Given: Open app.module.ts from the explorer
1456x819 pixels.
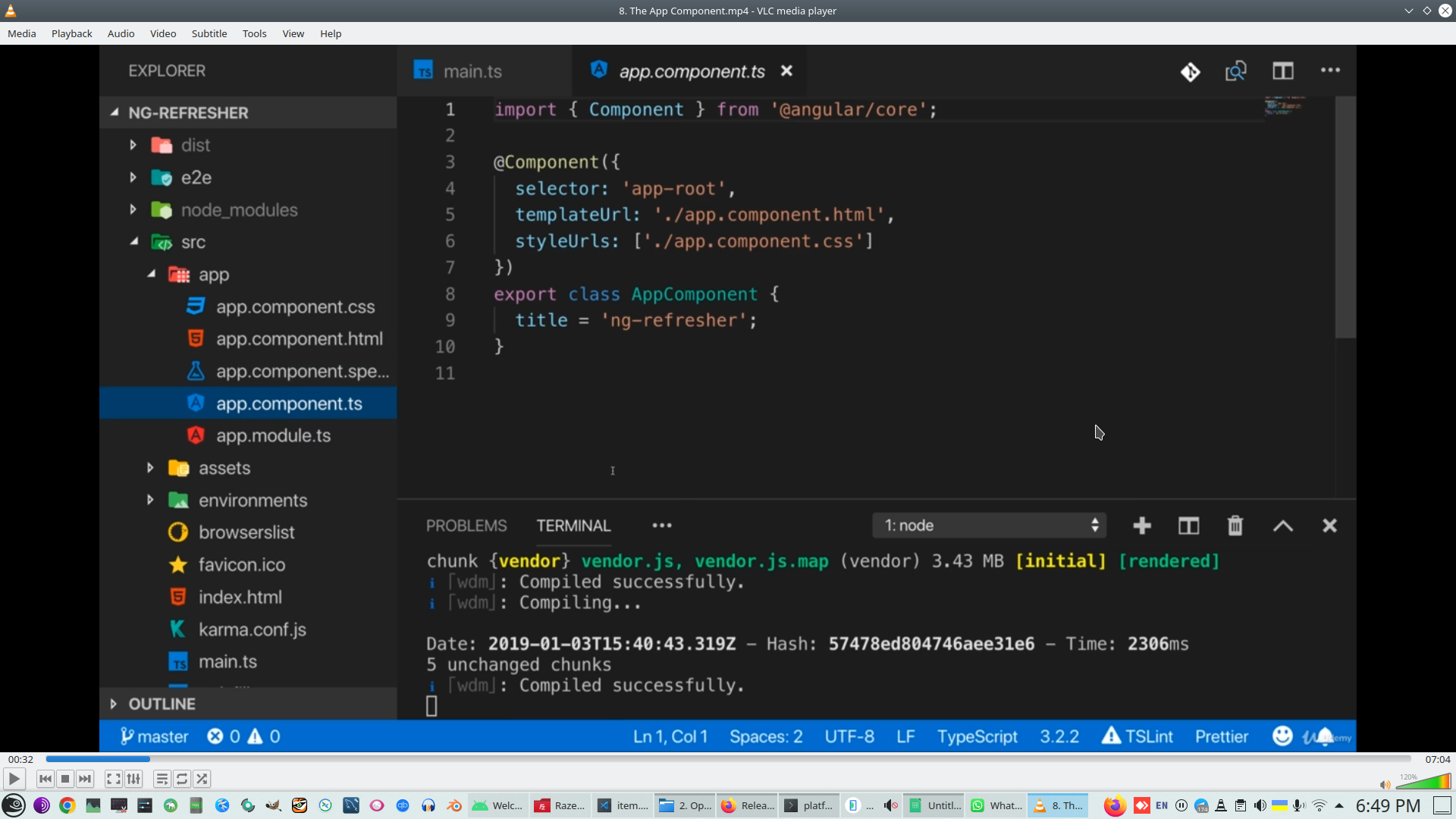Looking at the screenshot, I should pyautogui.click(x=273, y=435).
